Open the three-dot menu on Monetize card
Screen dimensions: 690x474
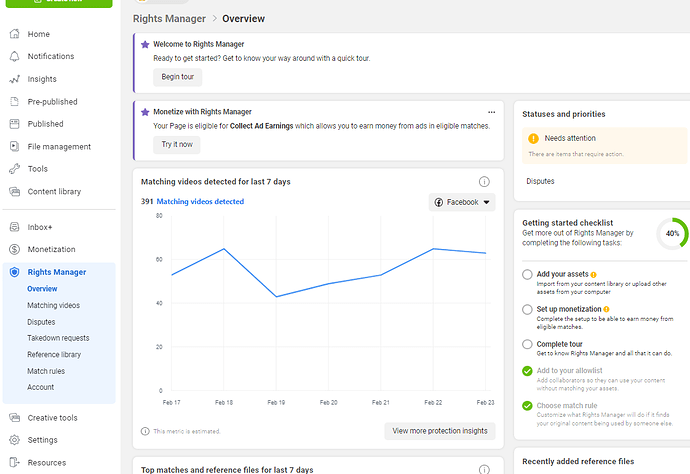click(492, 112)
